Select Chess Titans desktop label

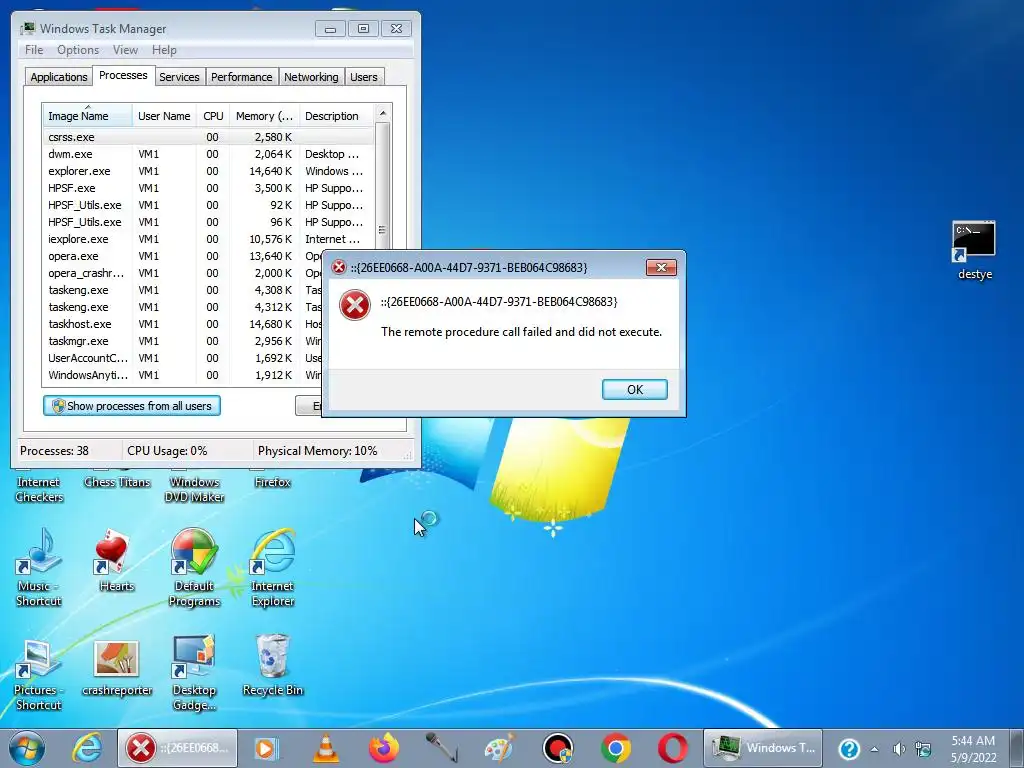coord(117,482)
